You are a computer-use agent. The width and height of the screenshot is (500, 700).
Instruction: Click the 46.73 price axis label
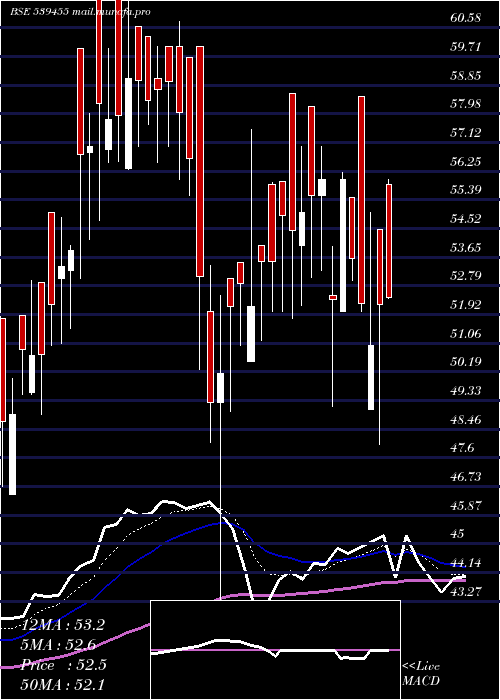point(466,477)
